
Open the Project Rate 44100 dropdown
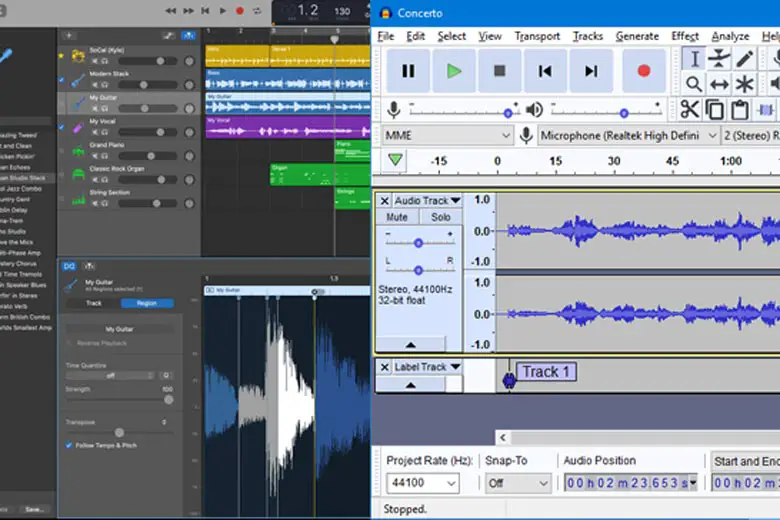[422, 483]
